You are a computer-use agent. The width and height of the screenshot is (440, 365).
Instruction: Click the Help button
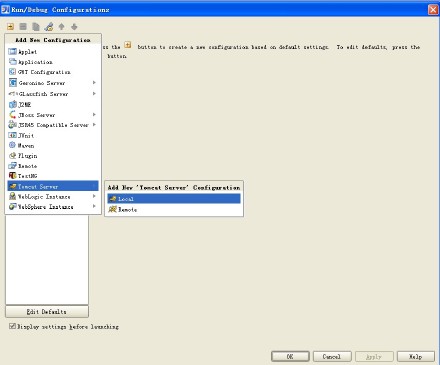[x=416, y=356]
